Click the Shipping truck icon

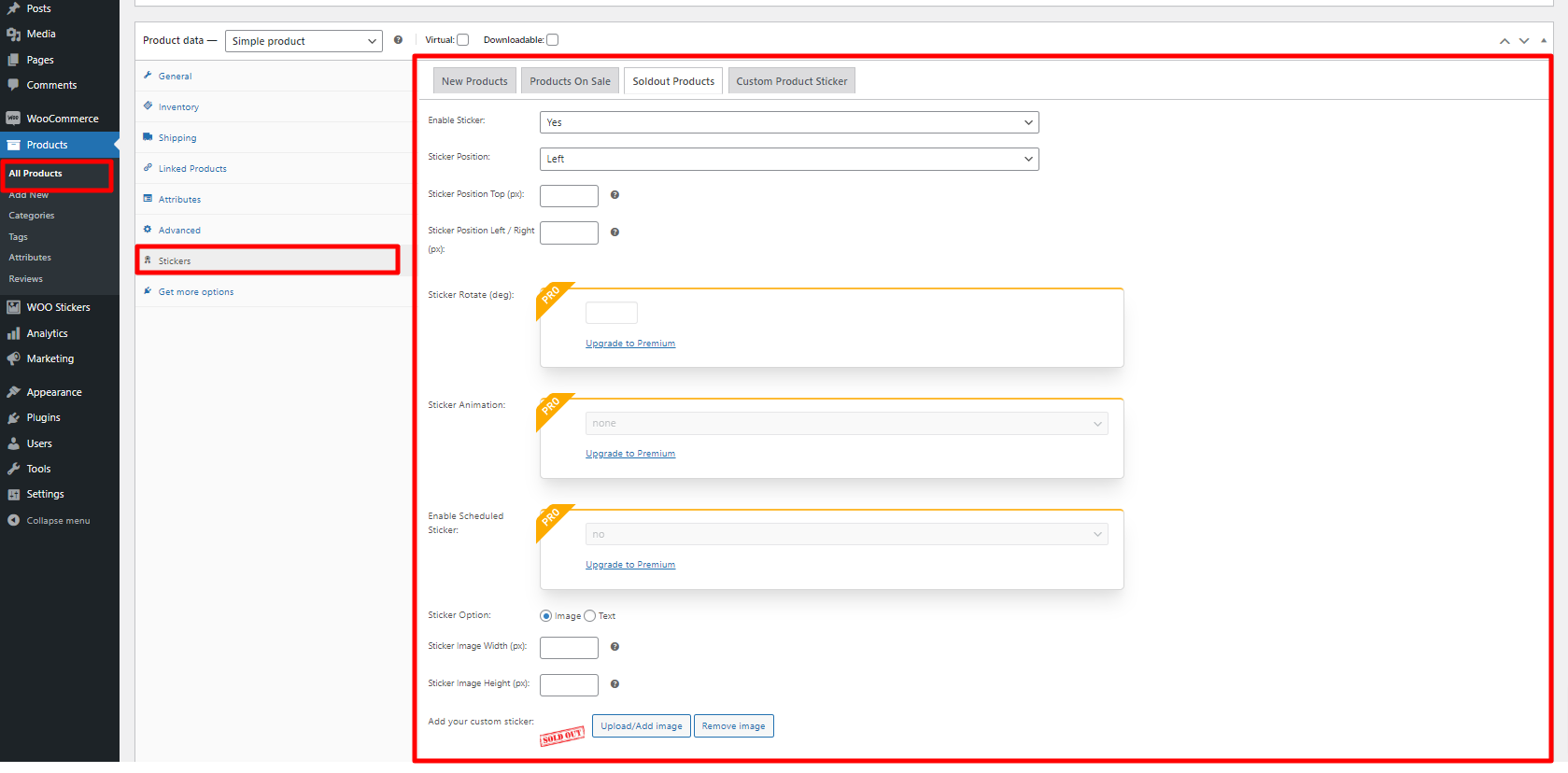click(148, 137)
